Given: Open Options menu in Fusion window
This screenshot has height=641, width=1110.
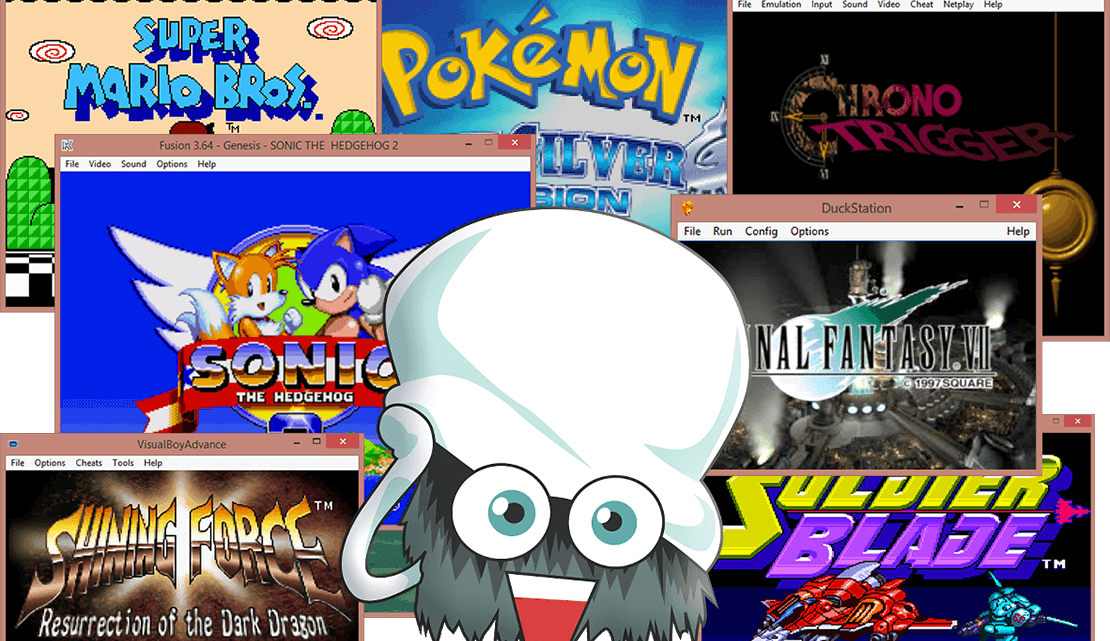Looking at the screenshot, I should 172,164.
